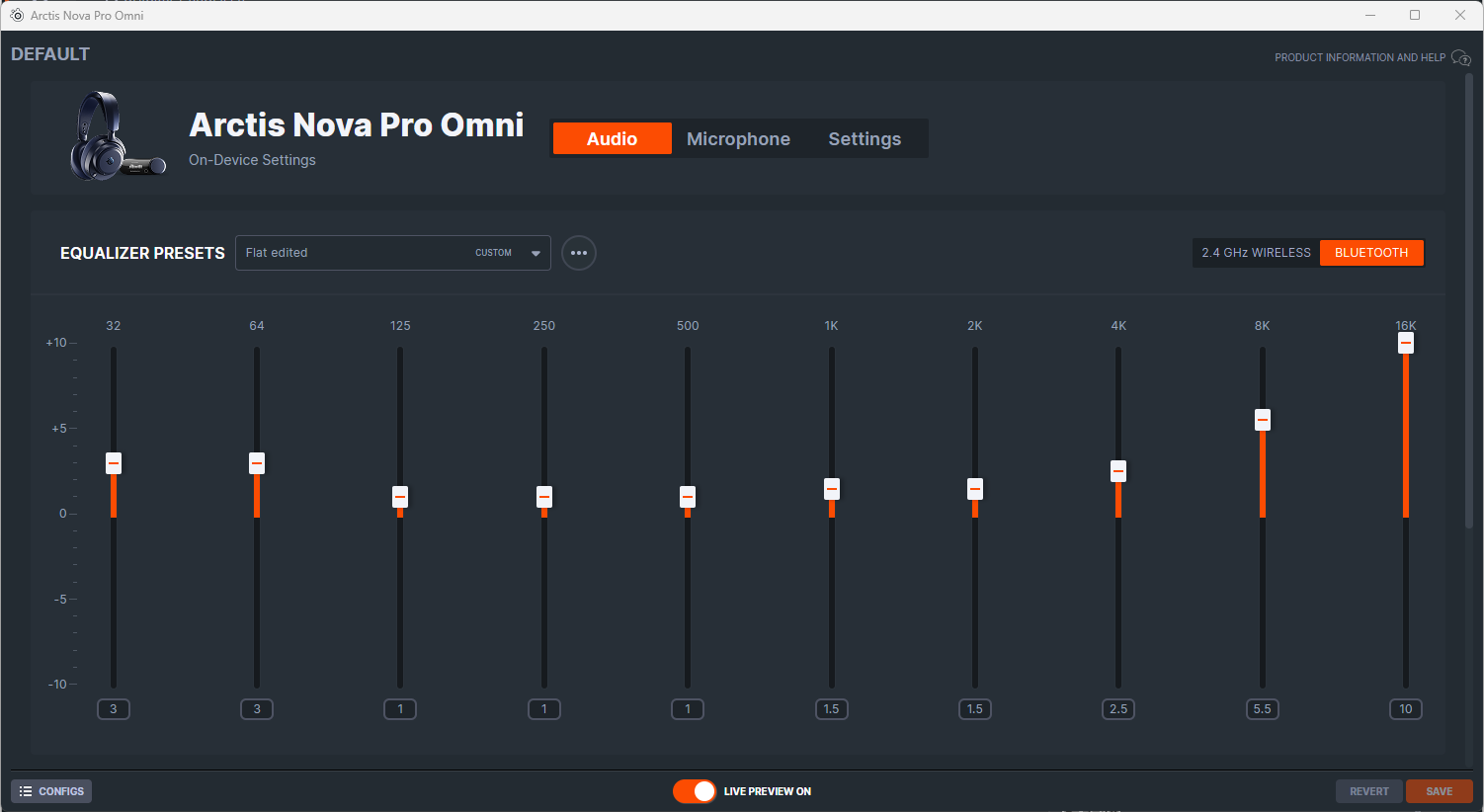Click the -10 dB scale label

(x=57, y=685)
